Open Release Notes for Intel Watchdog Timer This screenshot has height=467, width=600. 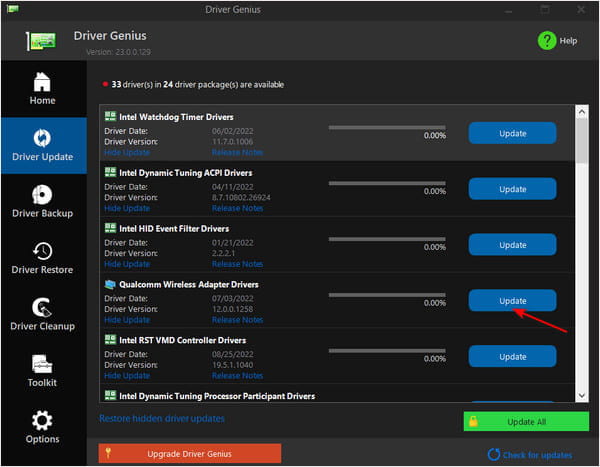pos(237,152)
